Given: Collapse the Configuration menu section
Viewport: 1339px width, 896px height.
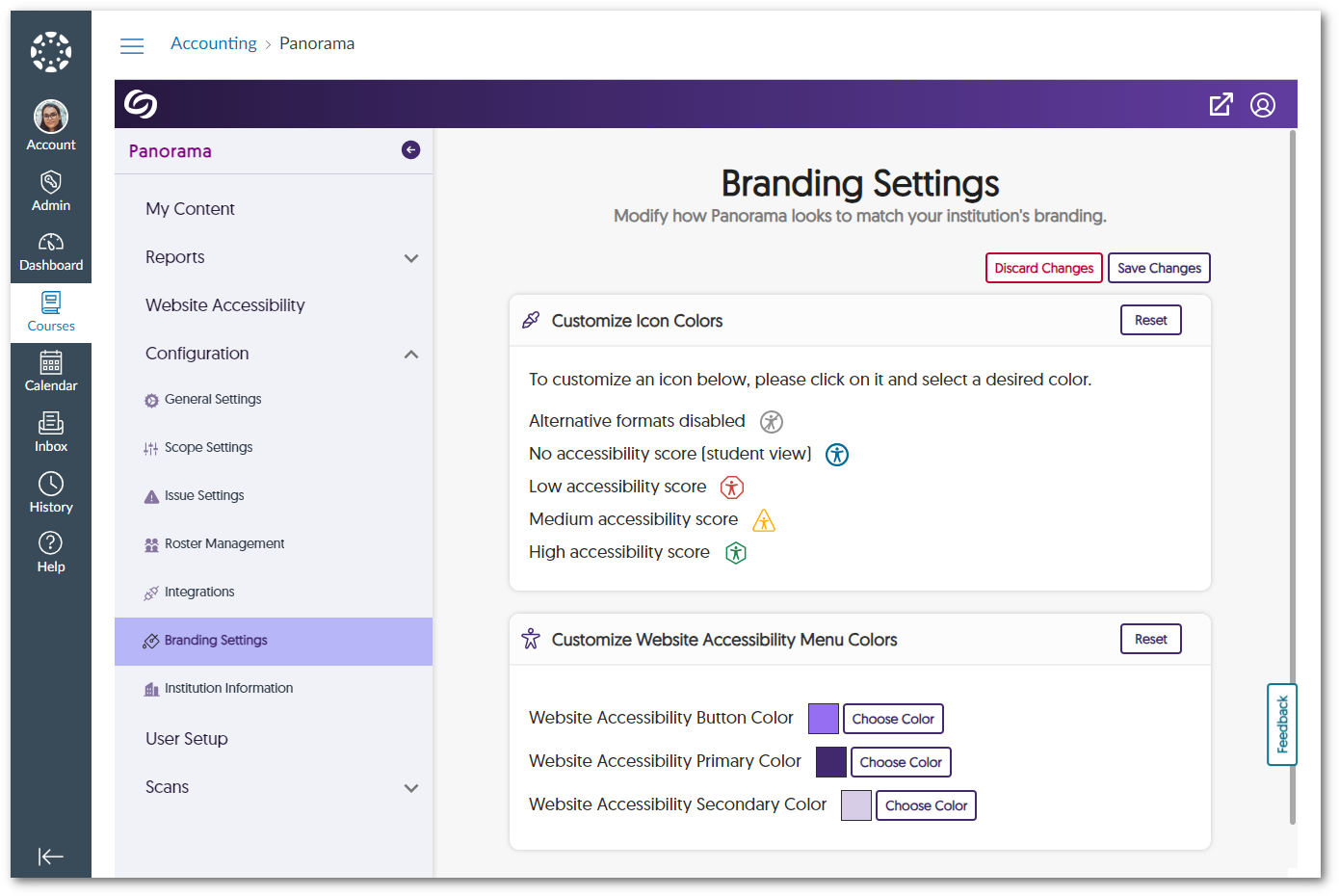Looking at the screenshot, I should (x=411, y=355).
